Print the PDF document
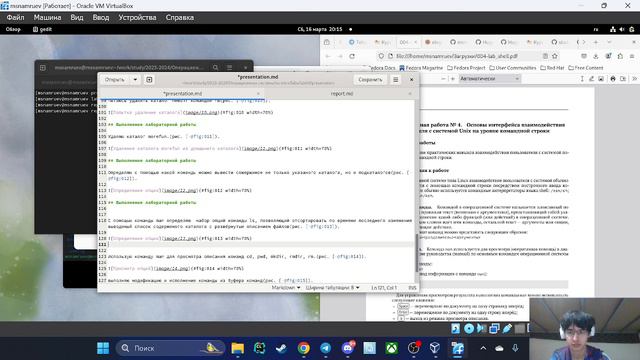This screenshot has height=360, width=640. pos(613,79)
